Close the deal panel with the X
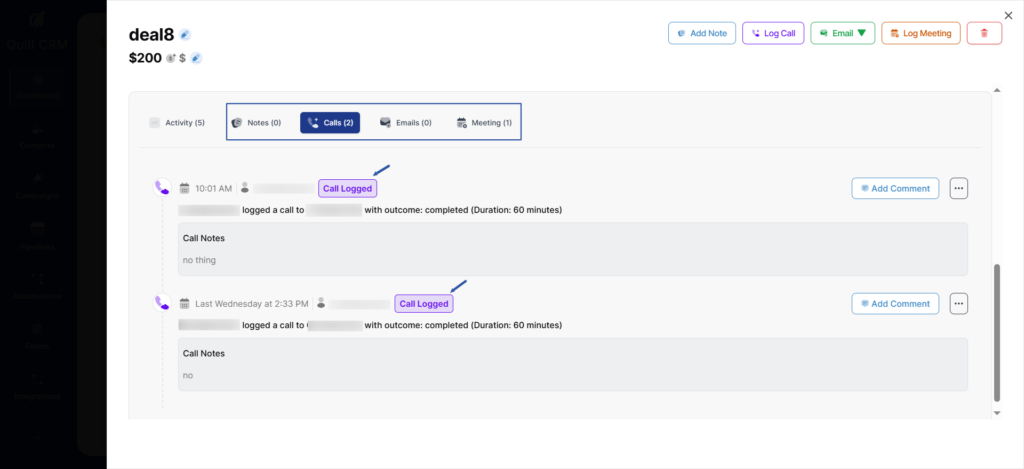Image resolution: width=1024 pixels, height=469 pixels. (1008, 14)
